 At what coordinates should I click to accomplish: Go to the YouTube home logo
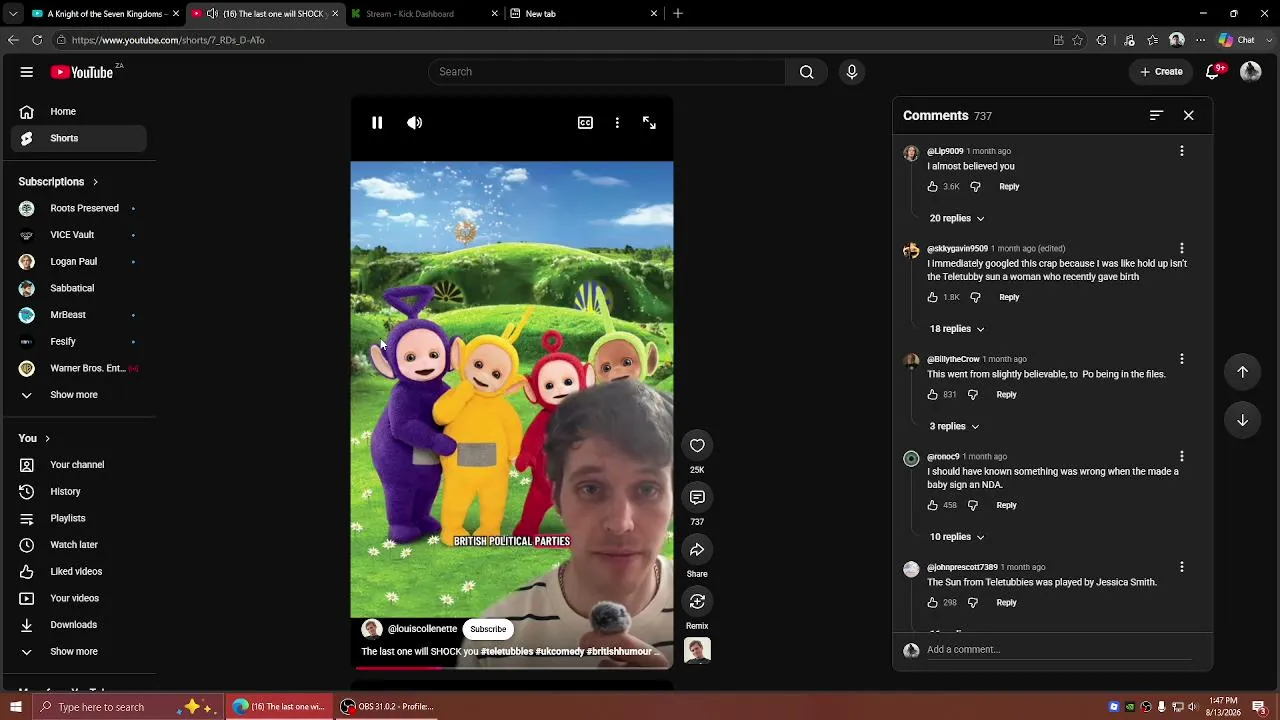[x=82, y=72]
